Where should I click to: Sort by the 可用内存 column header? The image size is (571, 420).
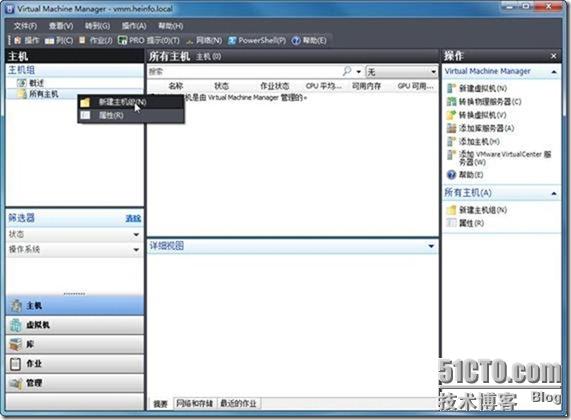point(366,86)
